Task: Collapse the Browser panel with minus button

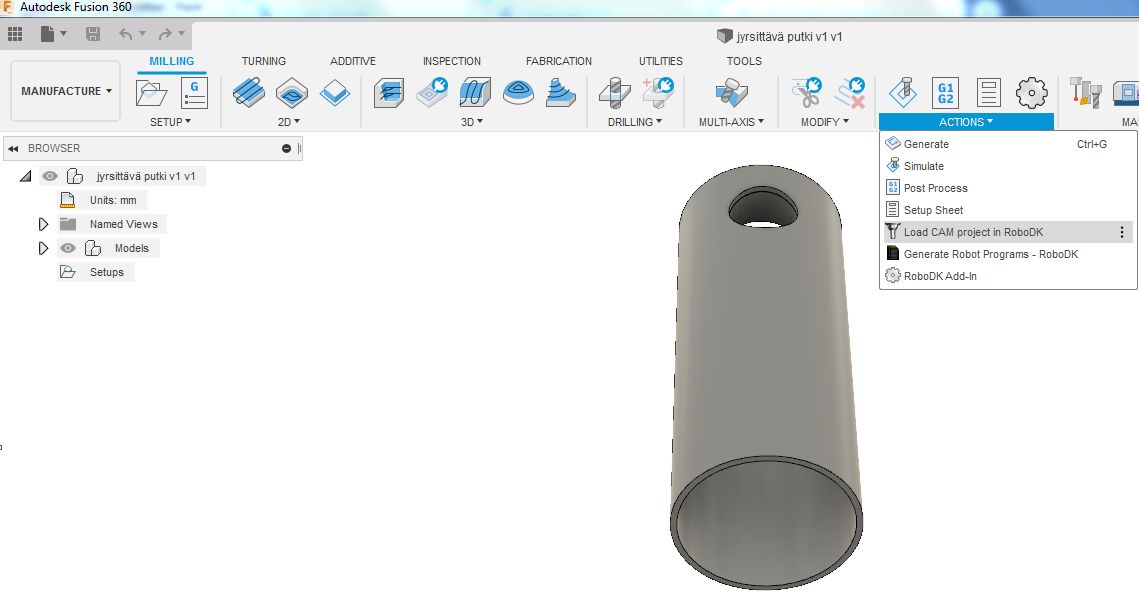Action: 287,148
